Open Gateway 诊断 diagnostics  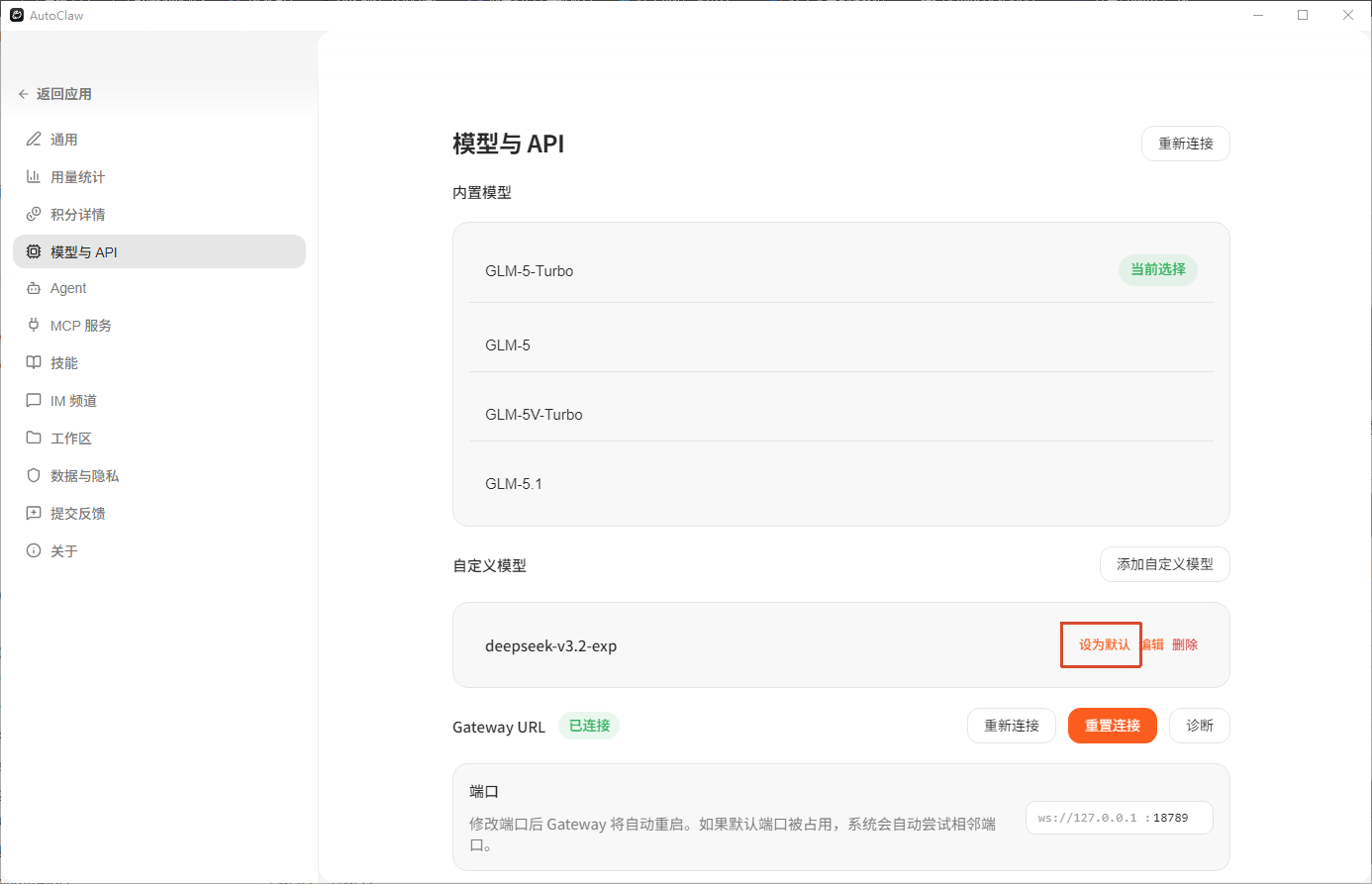pos(1200,726)
